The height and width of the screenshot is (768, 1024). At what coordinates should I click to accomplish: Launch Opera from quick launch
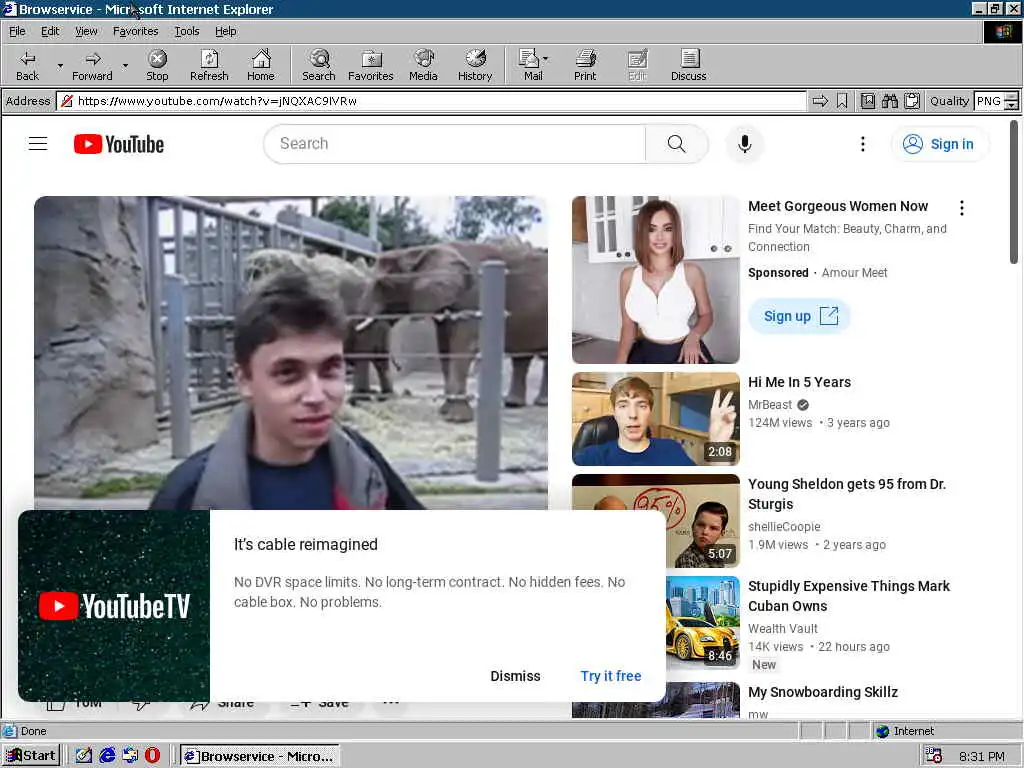152,756
